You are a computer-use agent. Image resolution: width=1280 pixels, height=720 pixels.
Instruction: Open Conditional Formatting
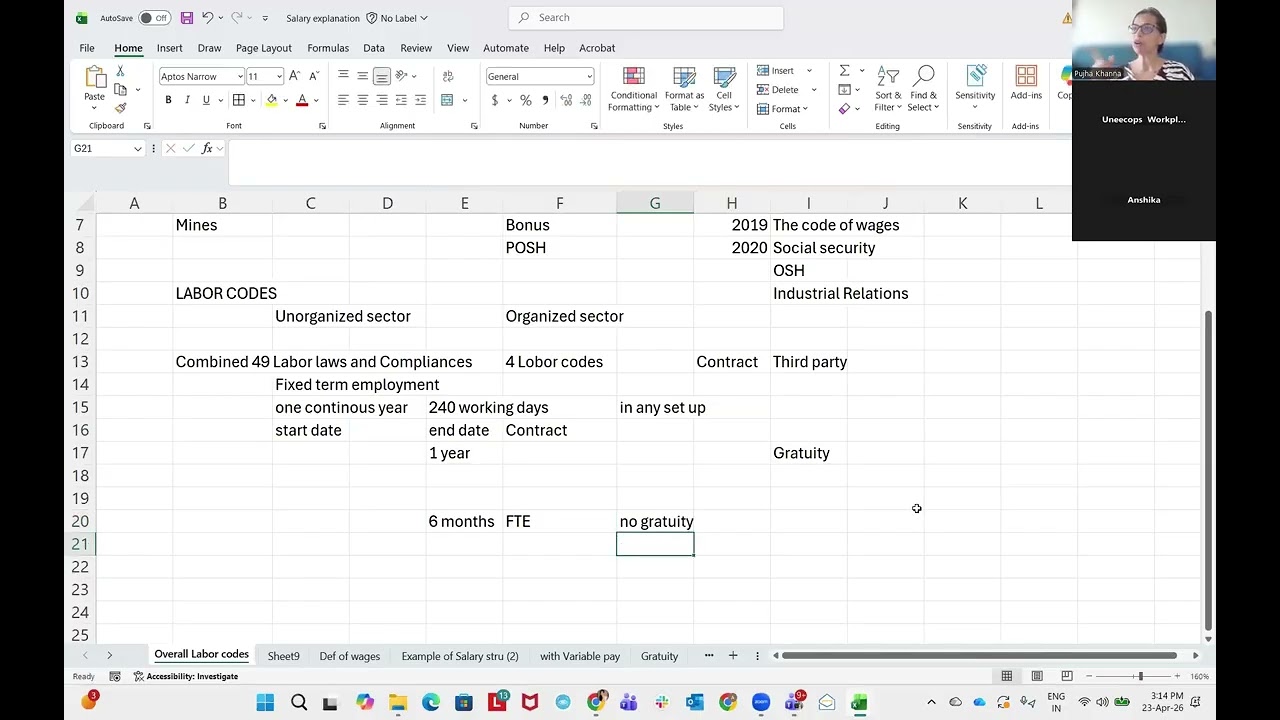point(633,90)
